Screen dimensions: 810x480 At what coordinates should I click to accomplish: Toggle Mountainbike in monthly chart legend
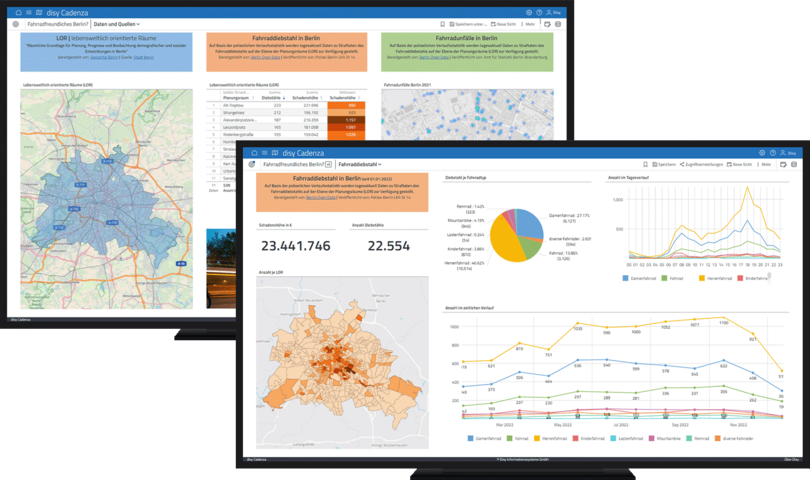[664, 438]
